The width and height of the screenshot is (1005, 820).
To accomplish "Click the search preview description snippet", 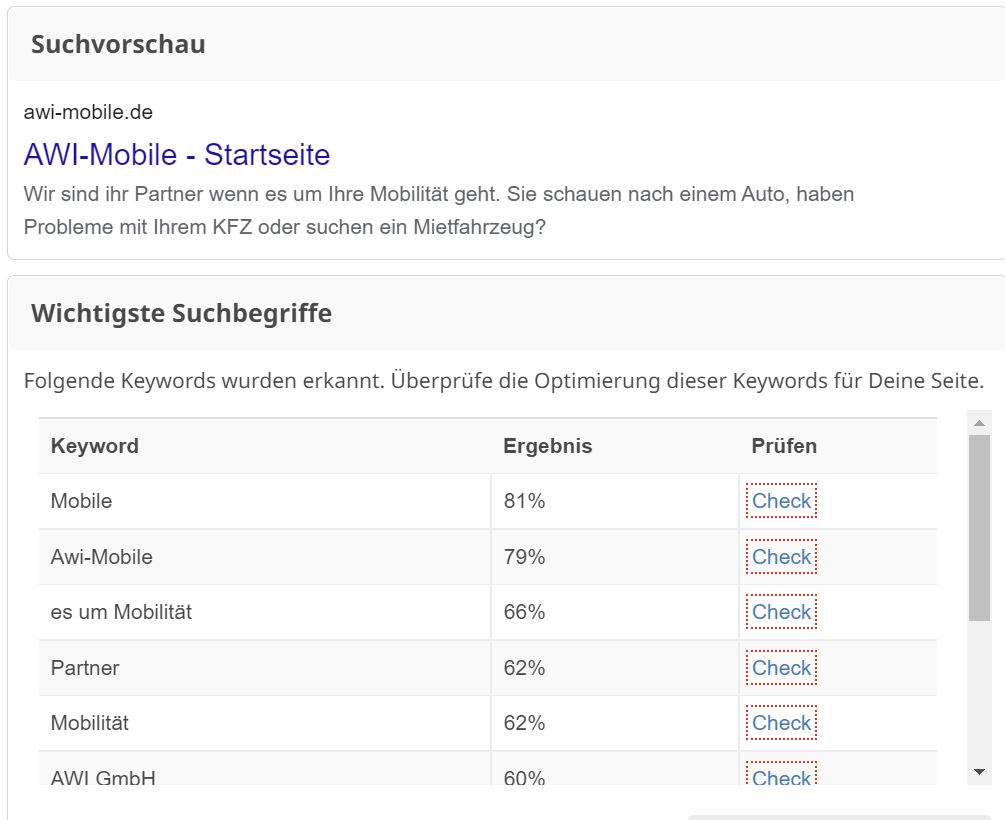I will 439,210.
